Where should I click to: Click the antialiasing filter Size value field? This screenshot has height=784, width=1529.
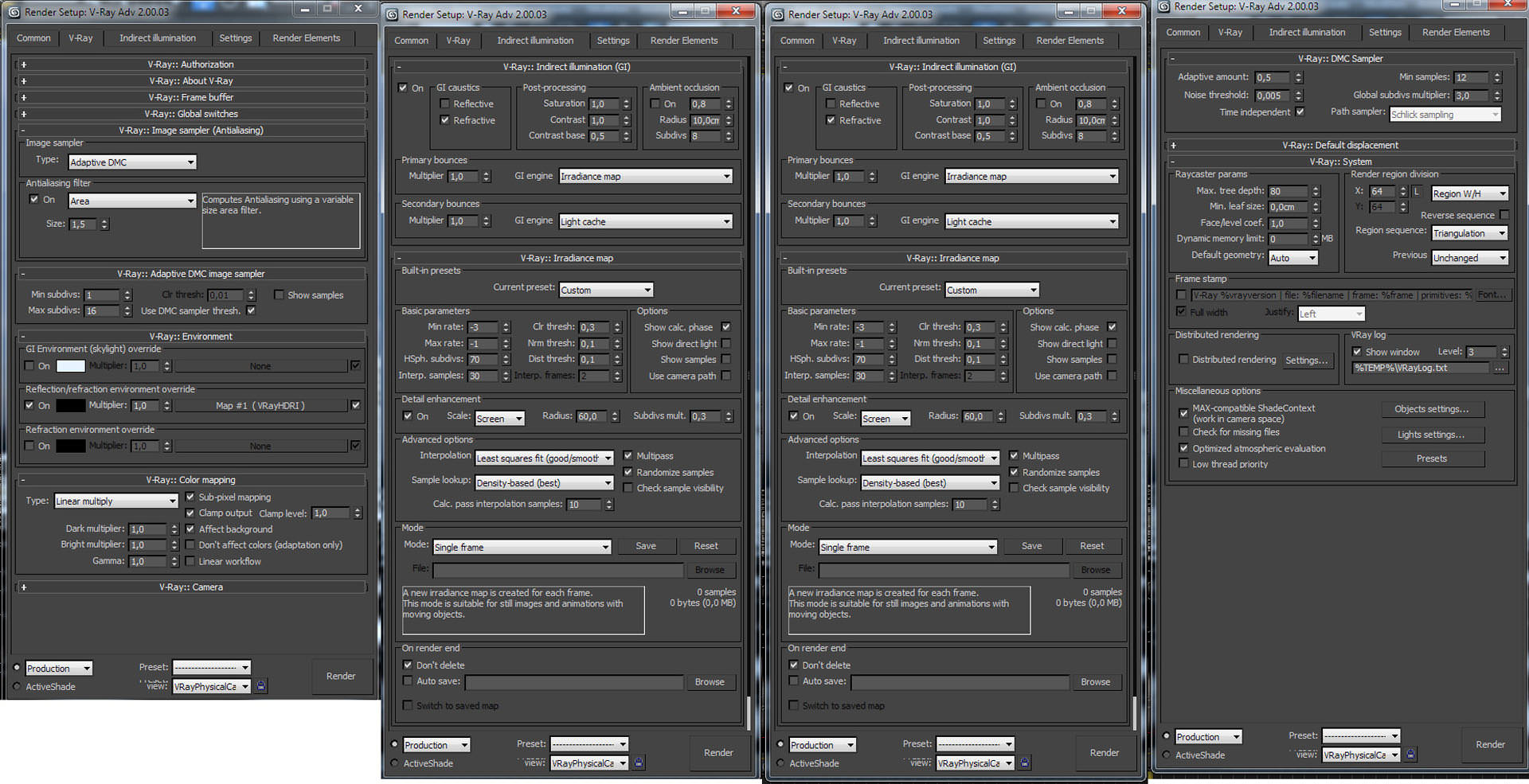(84, 224)
